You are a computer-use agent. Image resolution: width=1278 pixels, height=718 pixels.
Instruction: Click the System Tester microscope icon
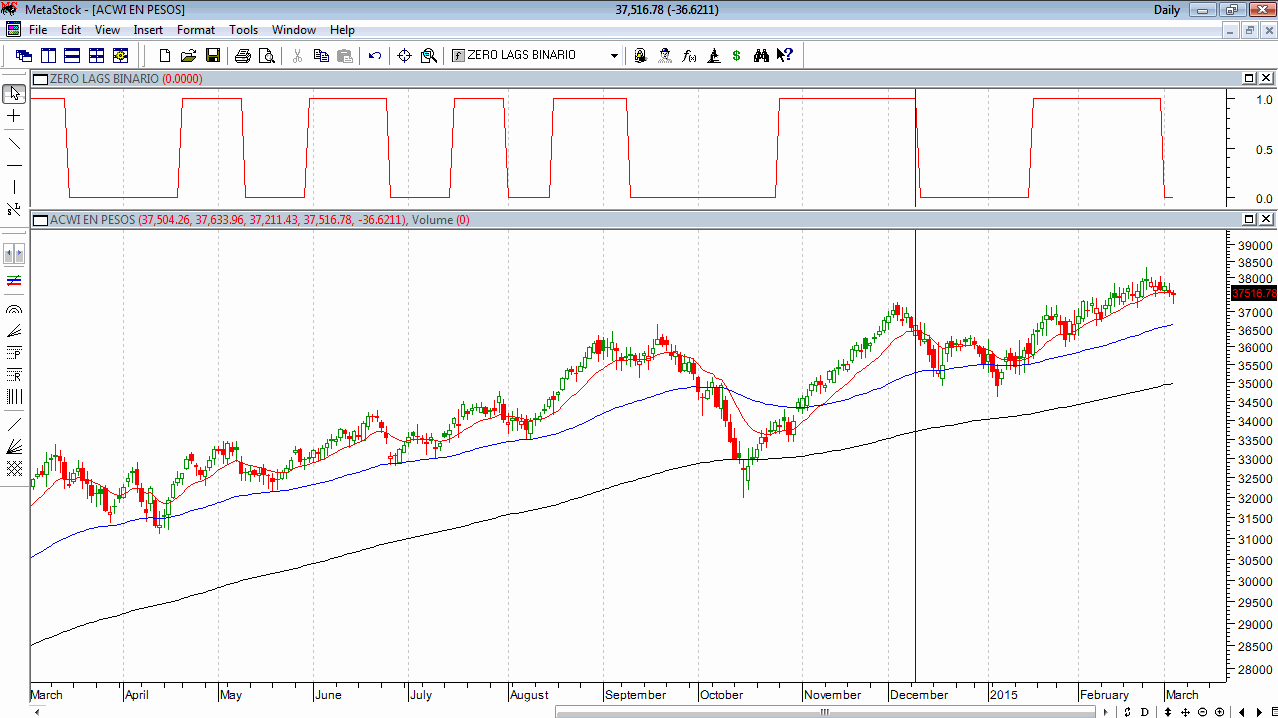[713, 56]
